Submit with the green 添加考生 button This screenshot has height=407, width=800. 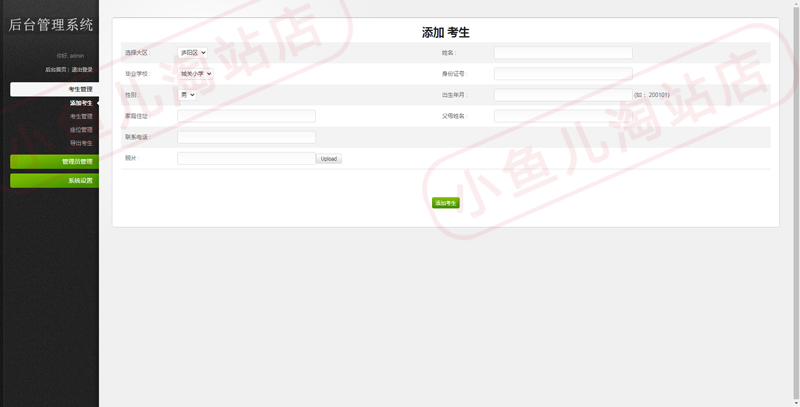point(445,203)
